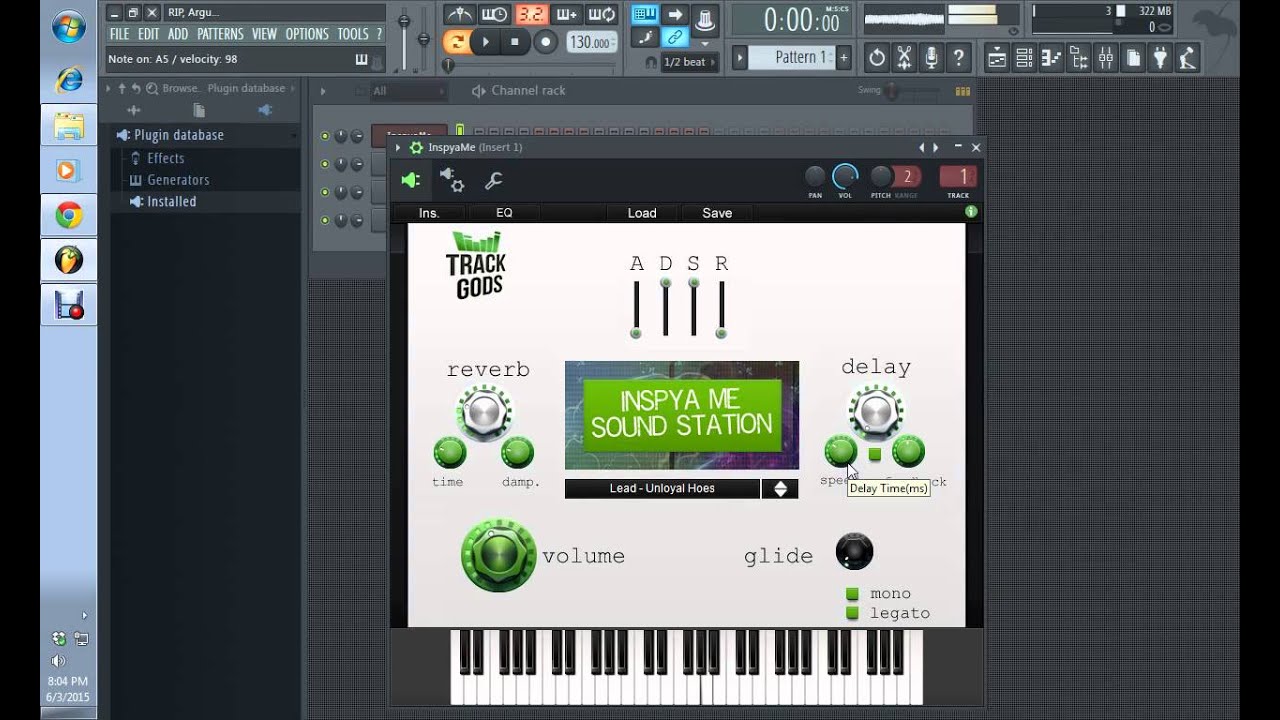The width and height of the screenshot is (1280, 720).
Task: Click the plugin VOL knob
Action: point(845,177)
